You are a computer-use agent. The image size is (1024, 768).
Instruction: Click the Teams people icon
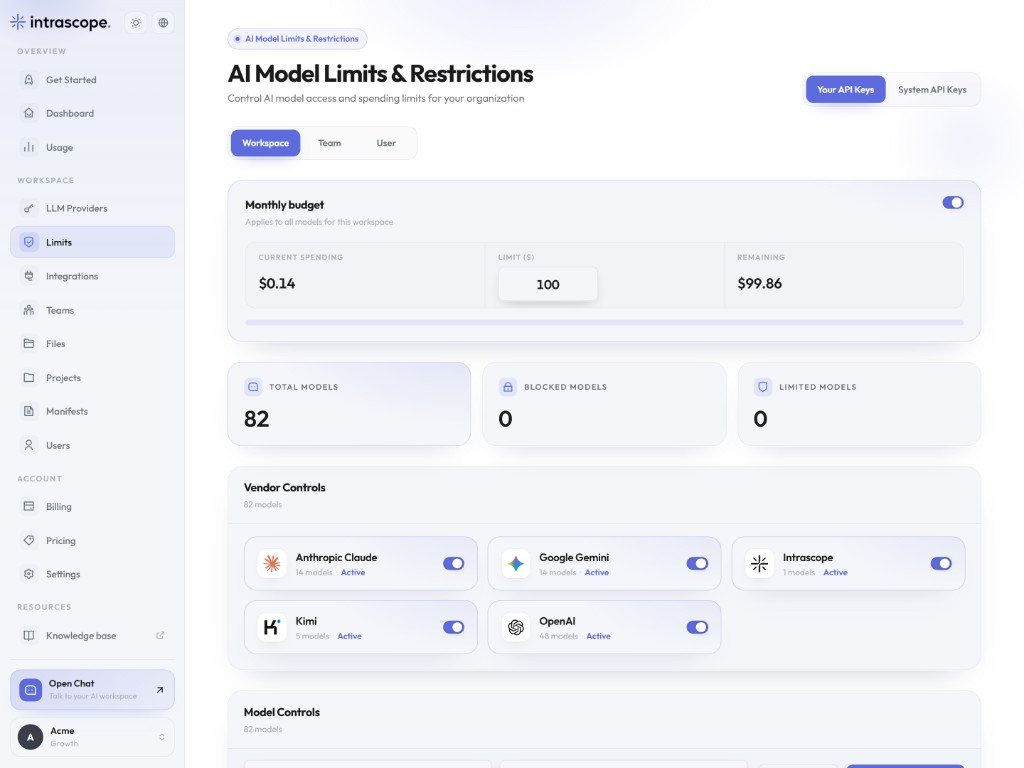click(29, 310)
